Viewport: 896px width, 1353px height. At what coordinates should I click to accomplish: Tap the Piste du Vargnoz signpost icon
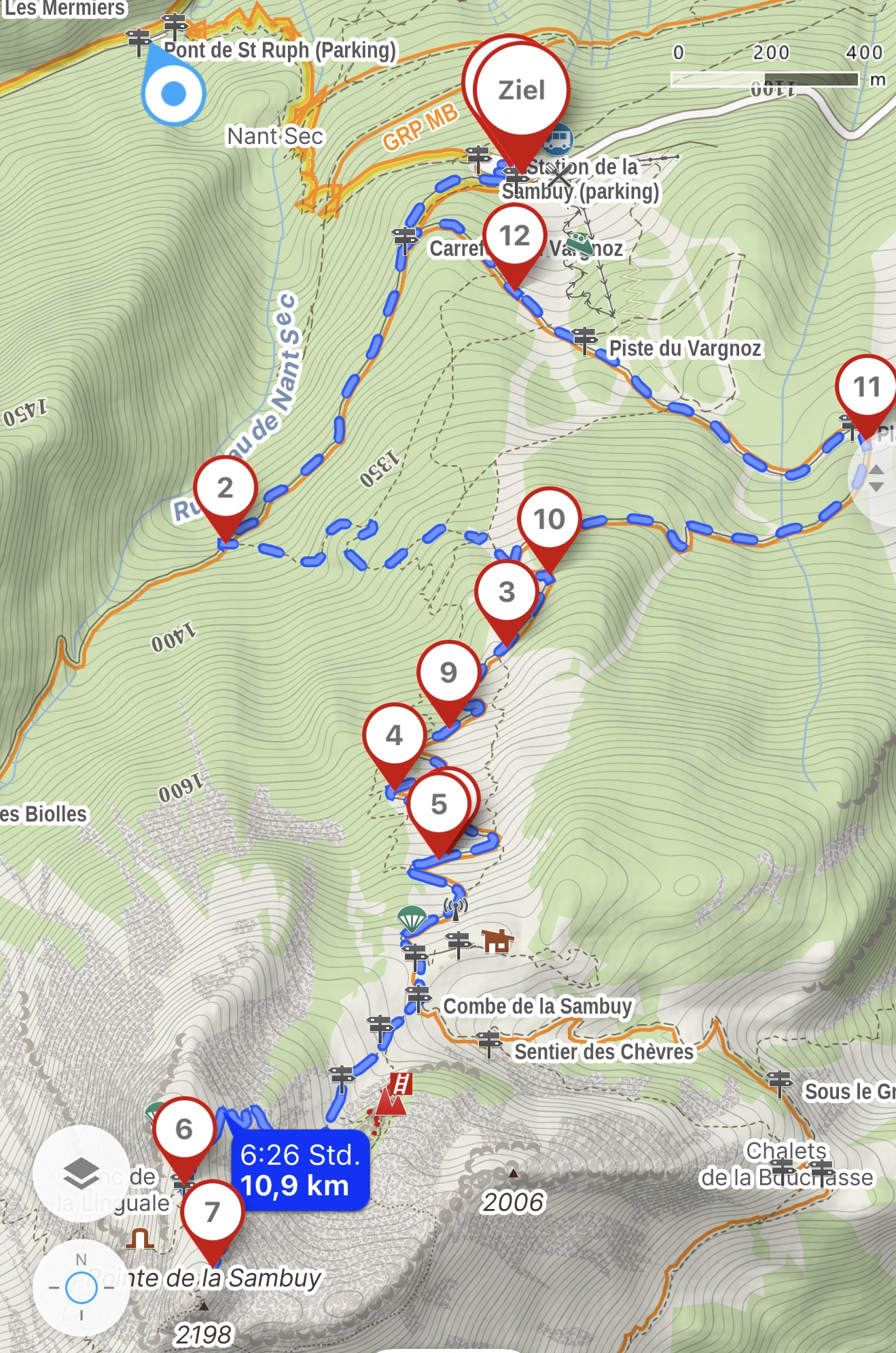585,340
